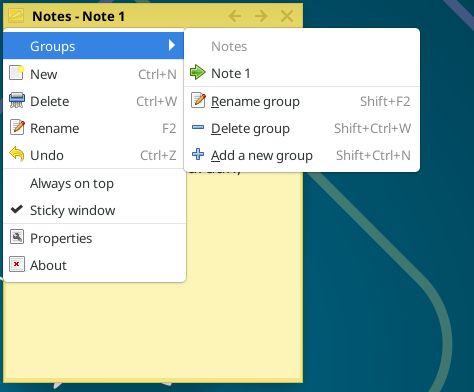Click the Delete group minus icon
The image size is (474, 392).
click(198, 127)
